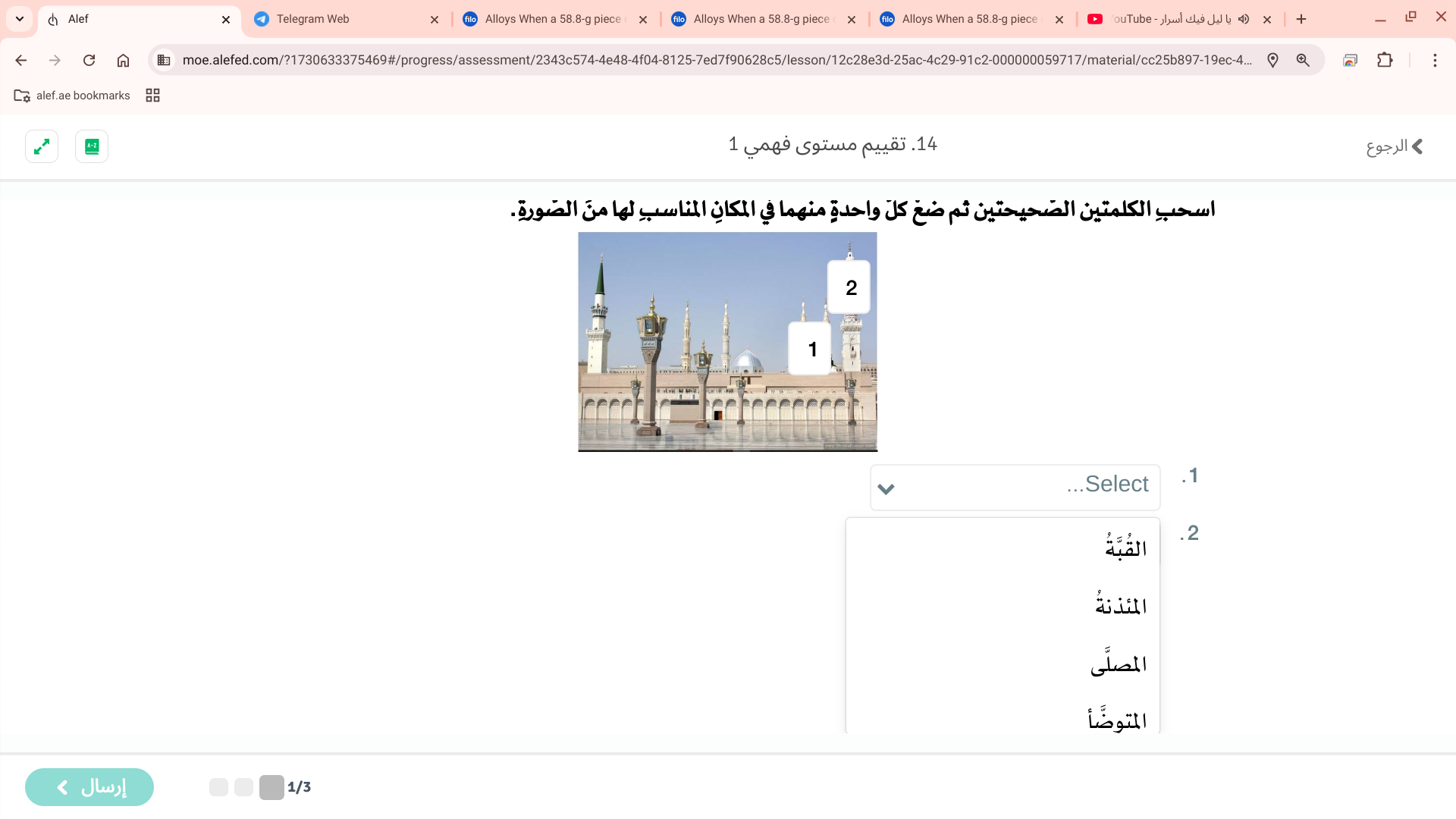Viewport: 1456px width, 819px height.
Task: Click the browser reload icon
Action: 89,60
